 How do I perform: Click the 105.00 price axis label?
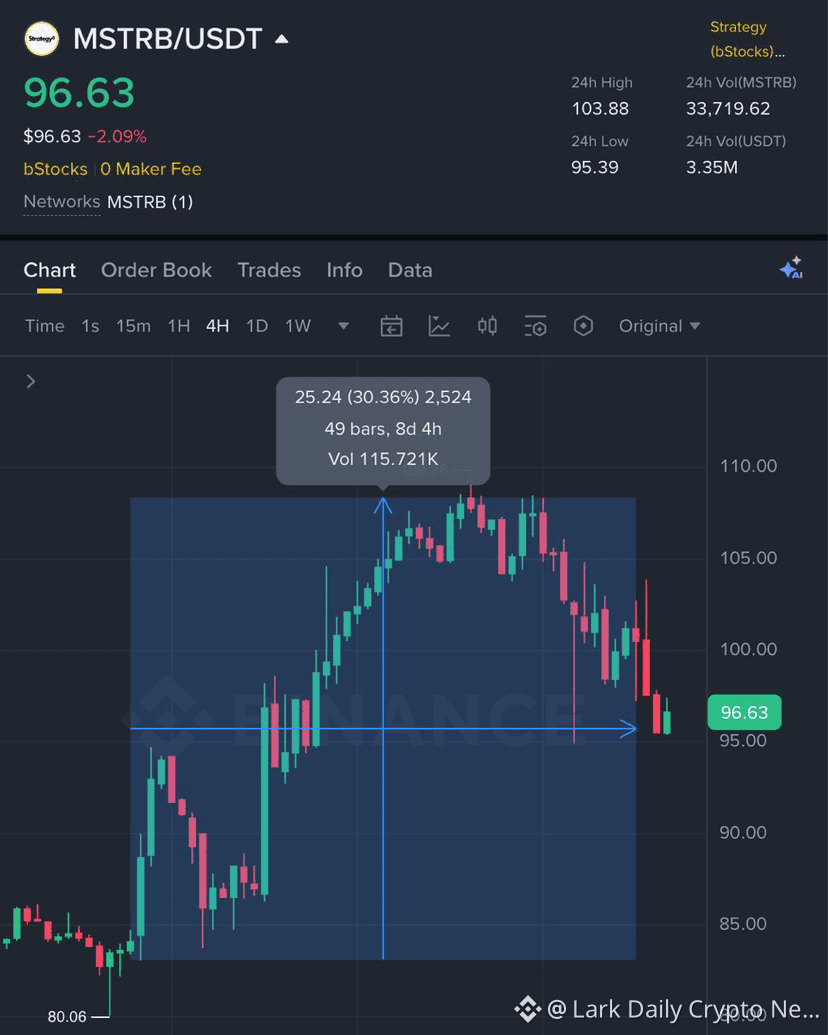748,558
